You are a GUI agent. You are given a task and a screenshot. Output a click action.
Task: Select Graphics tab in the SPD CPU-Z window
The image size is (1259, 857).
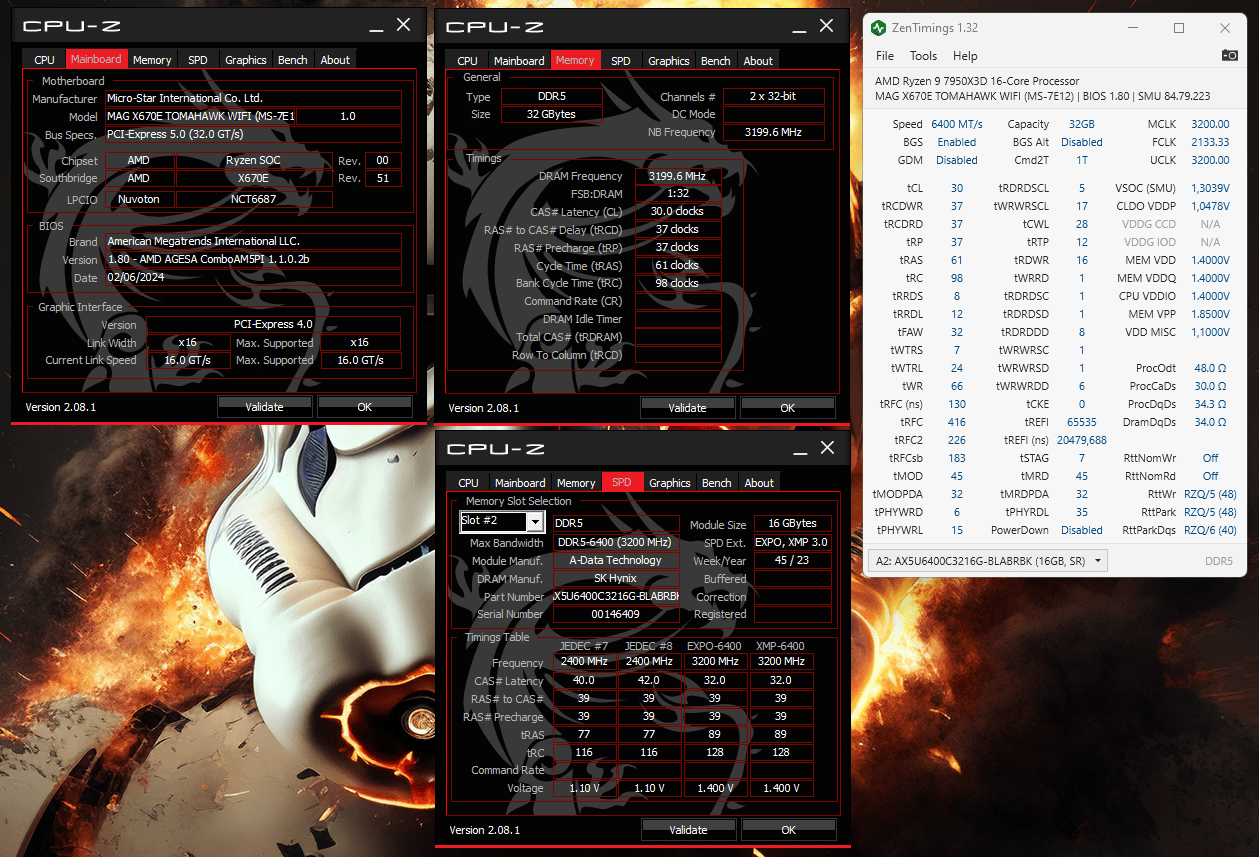coord(670,482)
